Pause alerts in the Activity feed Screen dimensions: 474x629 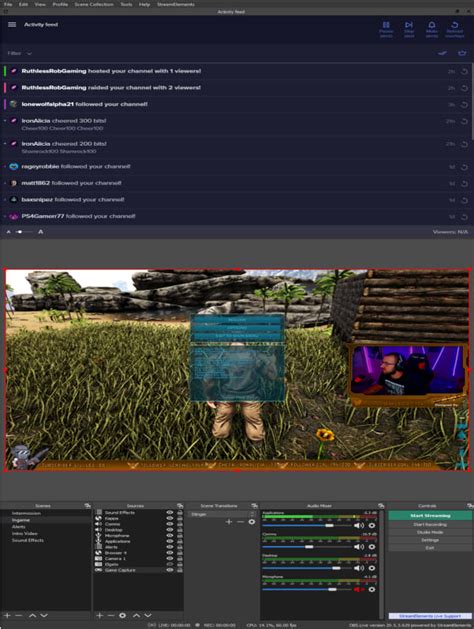(386, 30)
